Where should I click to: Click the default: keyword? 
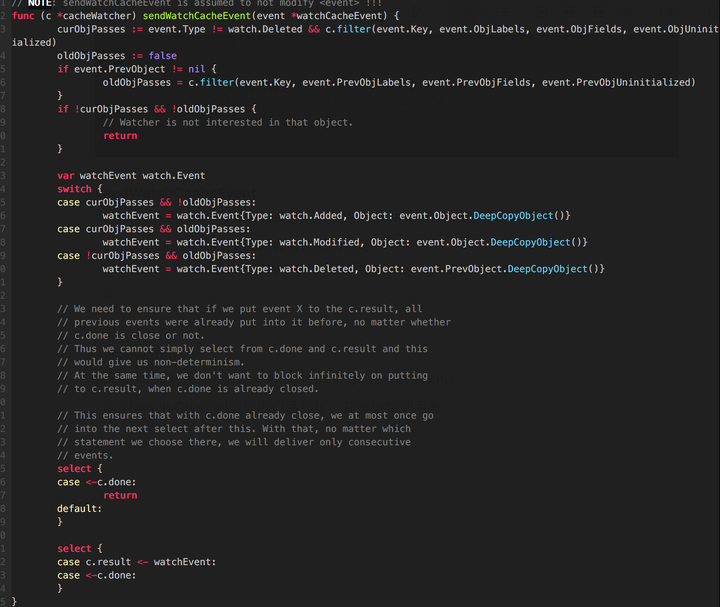pos(79,509)
